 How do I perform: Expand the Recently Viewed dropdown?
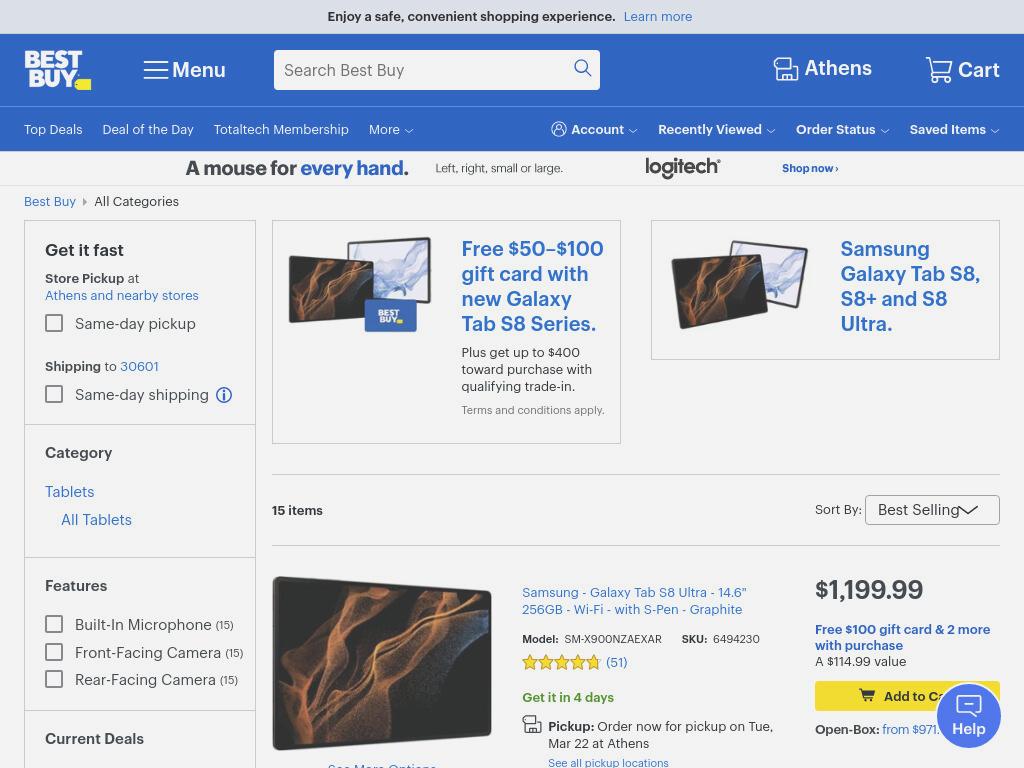coord(716,129)
